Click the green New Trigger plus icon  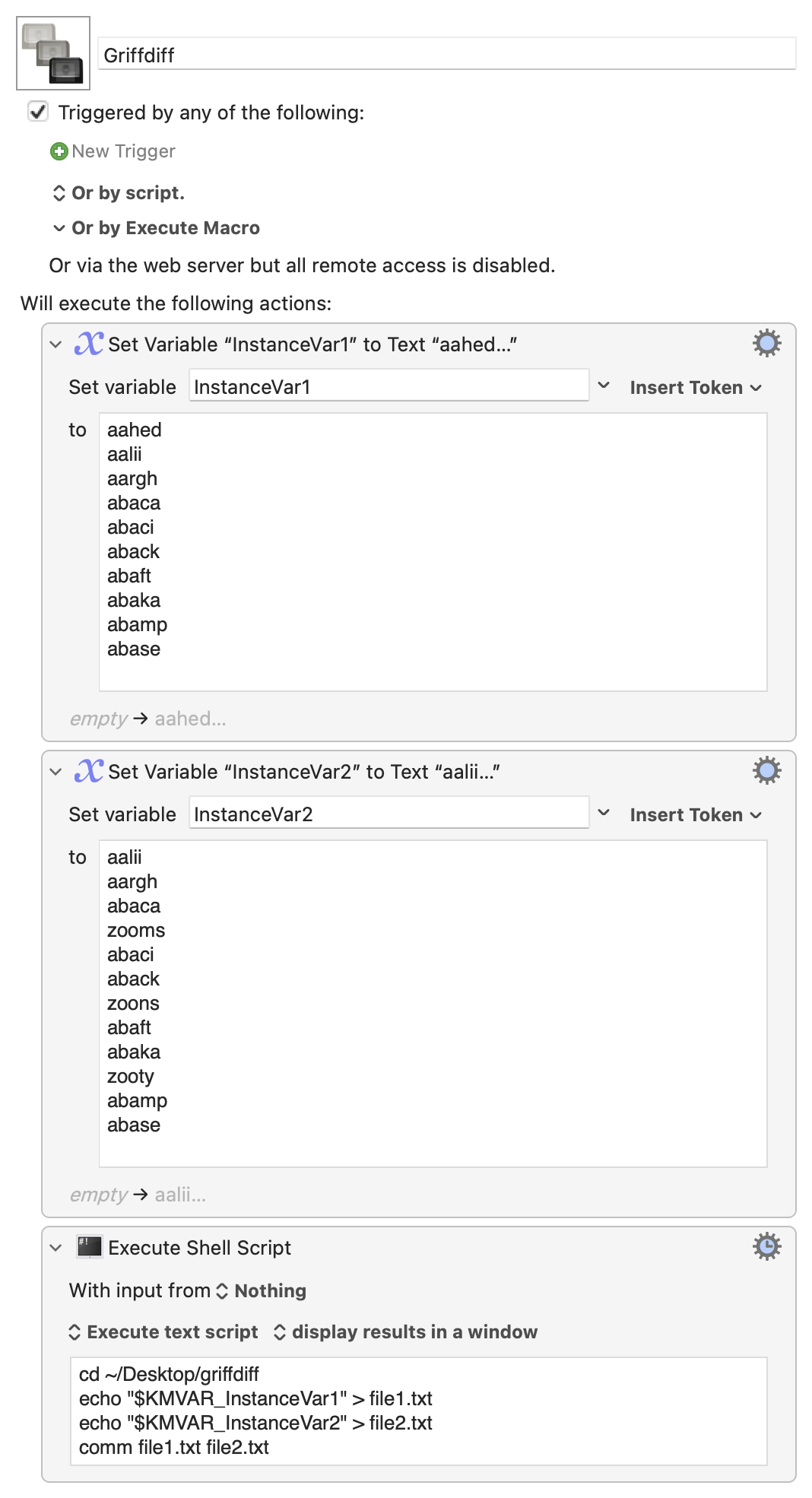59,151
